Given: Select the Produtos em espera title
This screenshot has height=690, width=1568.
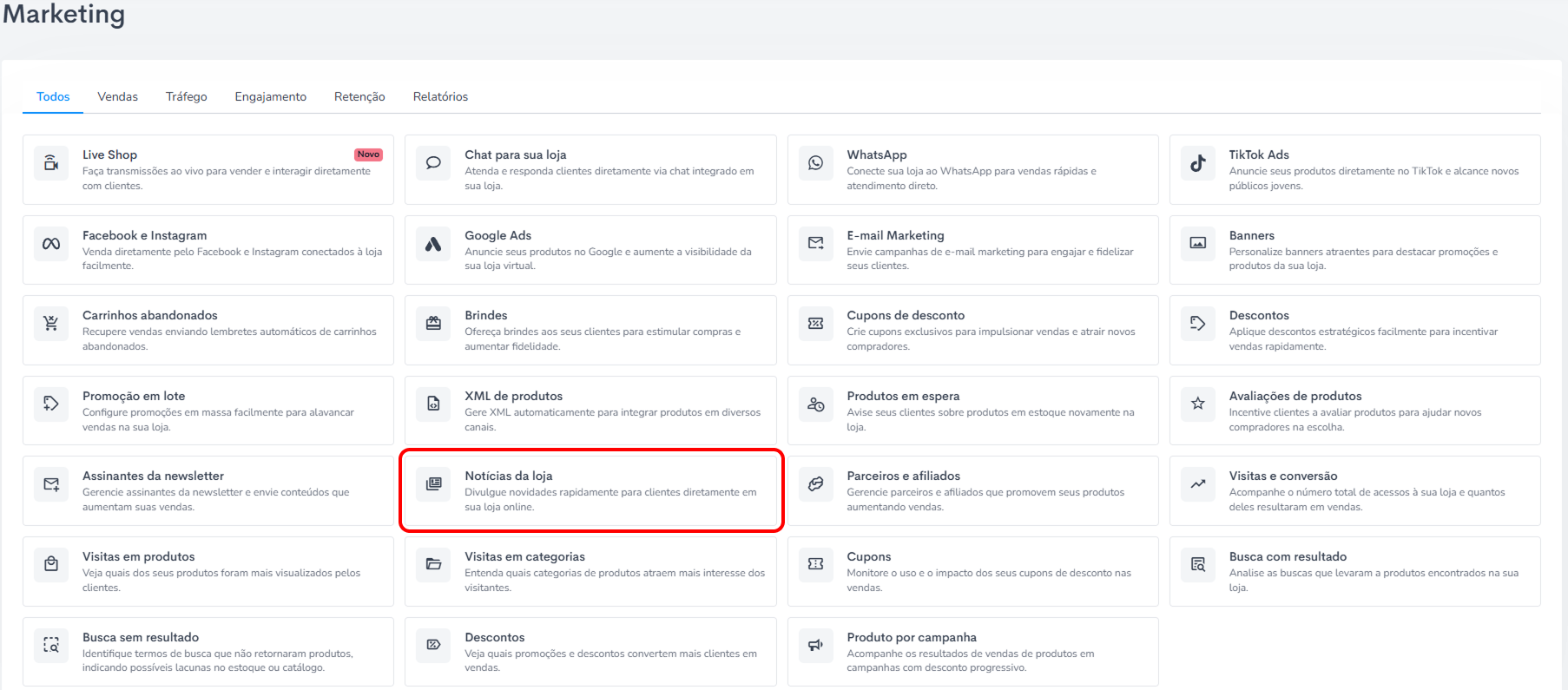Looking at the screenshot, I should (x=903, y=396).
